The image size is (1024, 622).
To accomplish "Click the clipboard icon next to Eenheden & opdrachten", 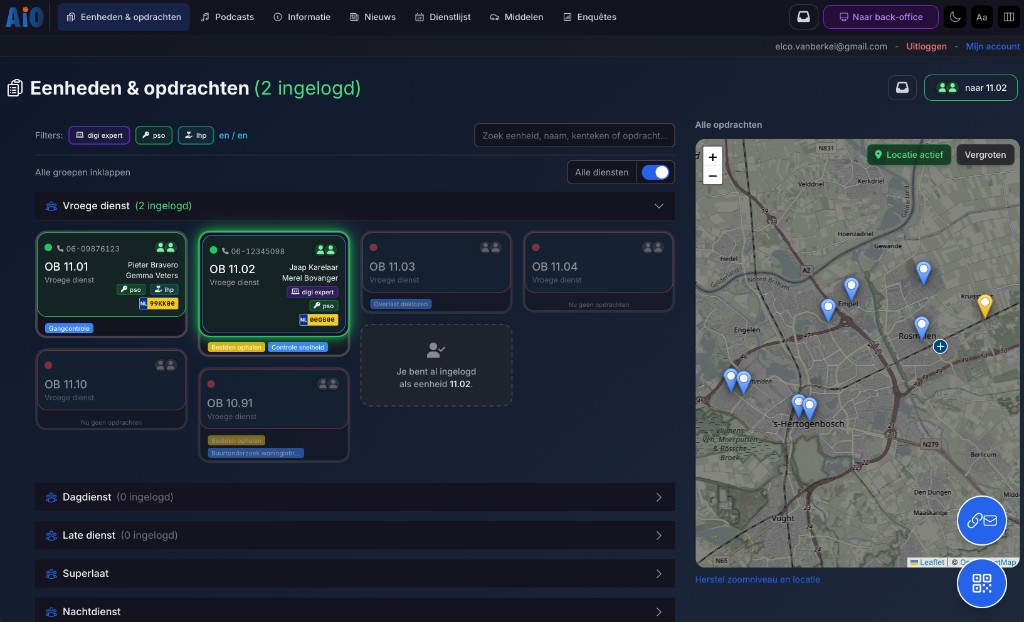I will click(15, 87).
